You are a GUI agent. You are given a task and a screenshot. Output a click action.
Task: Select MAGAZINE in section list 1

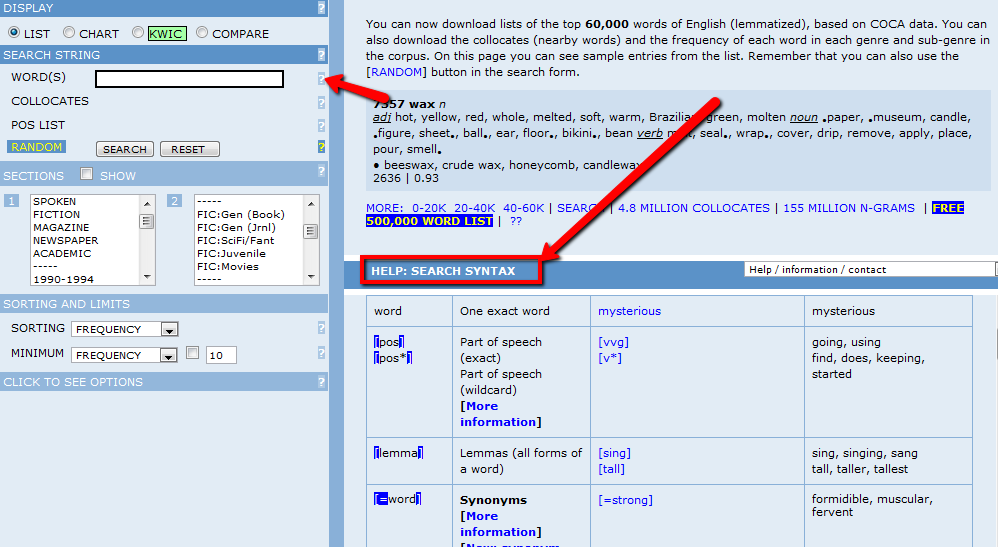tap(61, 227)
